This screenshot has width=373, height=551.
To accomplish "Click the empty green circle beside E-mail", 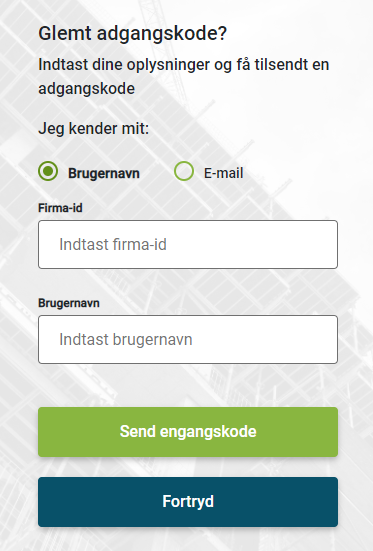I will (x=184, y=171).
